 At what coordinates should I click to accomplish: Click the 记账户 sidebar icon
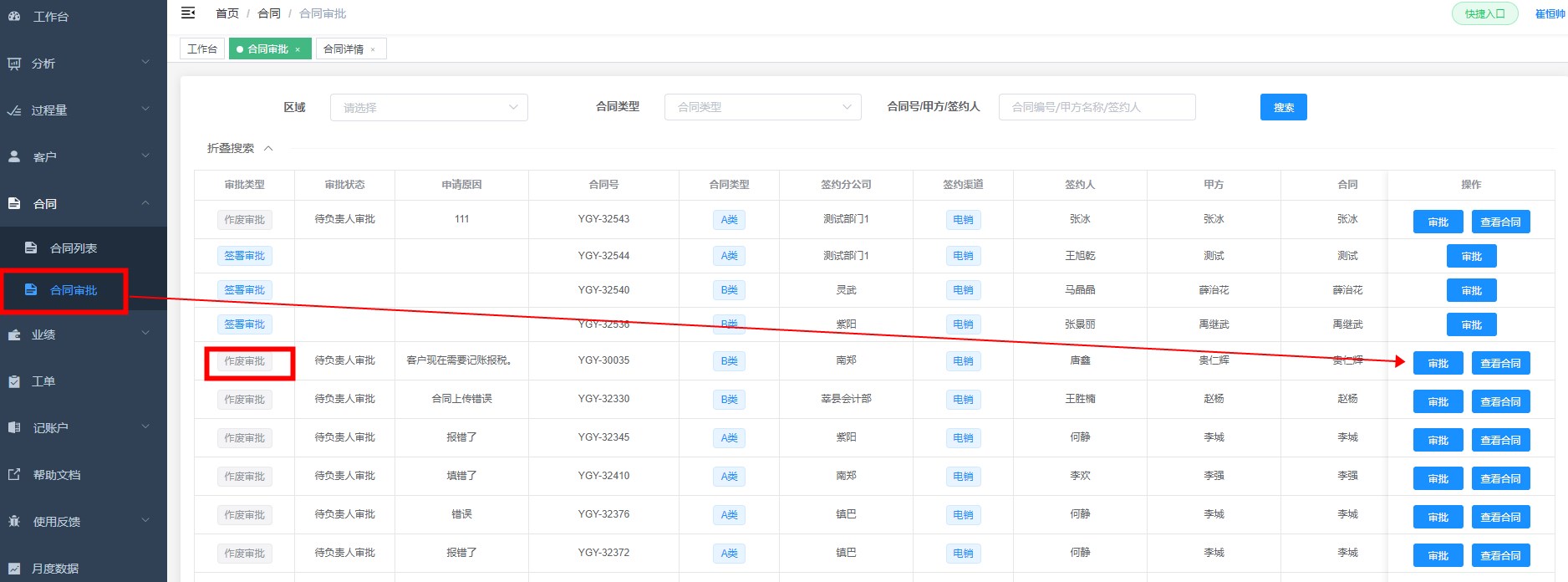pos(14,427)
